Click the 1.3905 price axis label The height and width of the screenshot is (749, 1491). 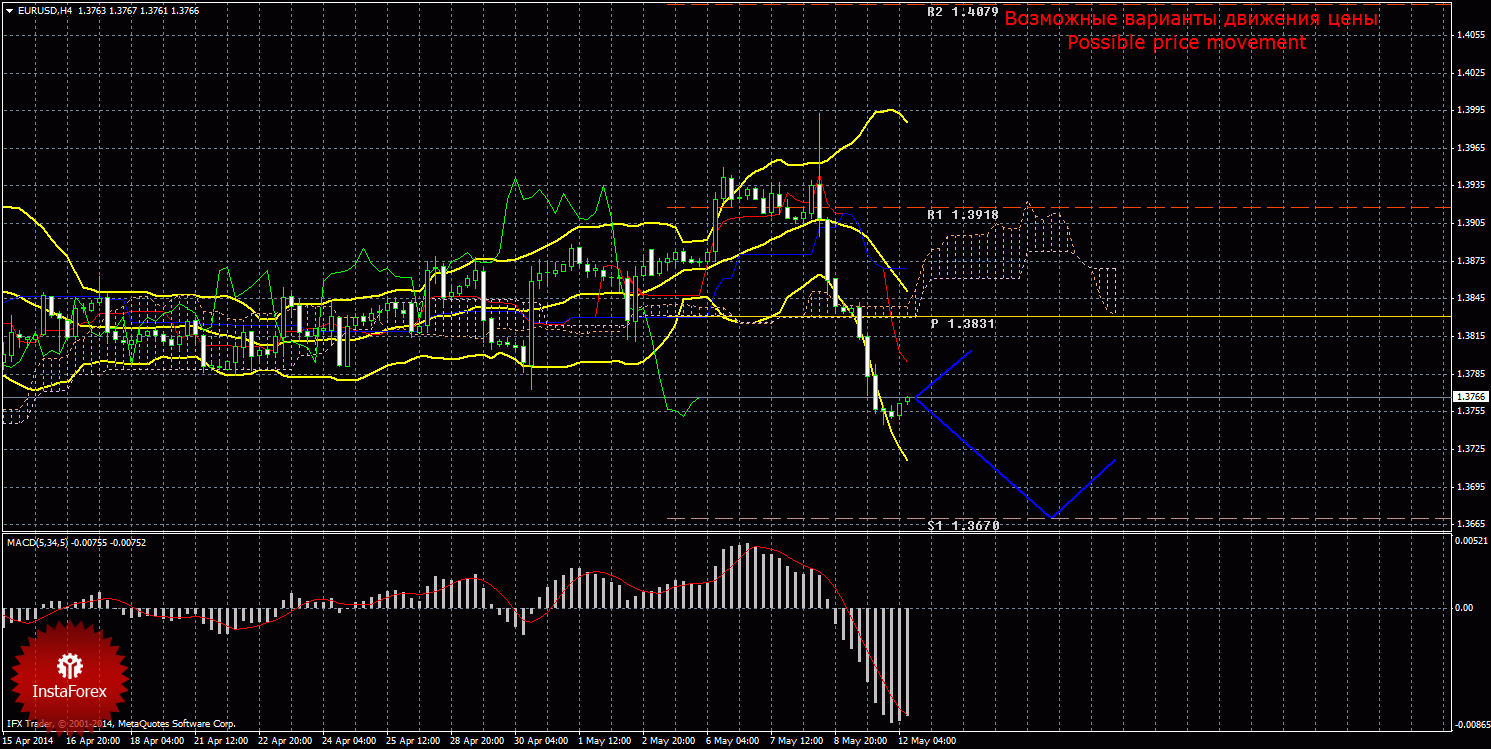pos(1469,223)
